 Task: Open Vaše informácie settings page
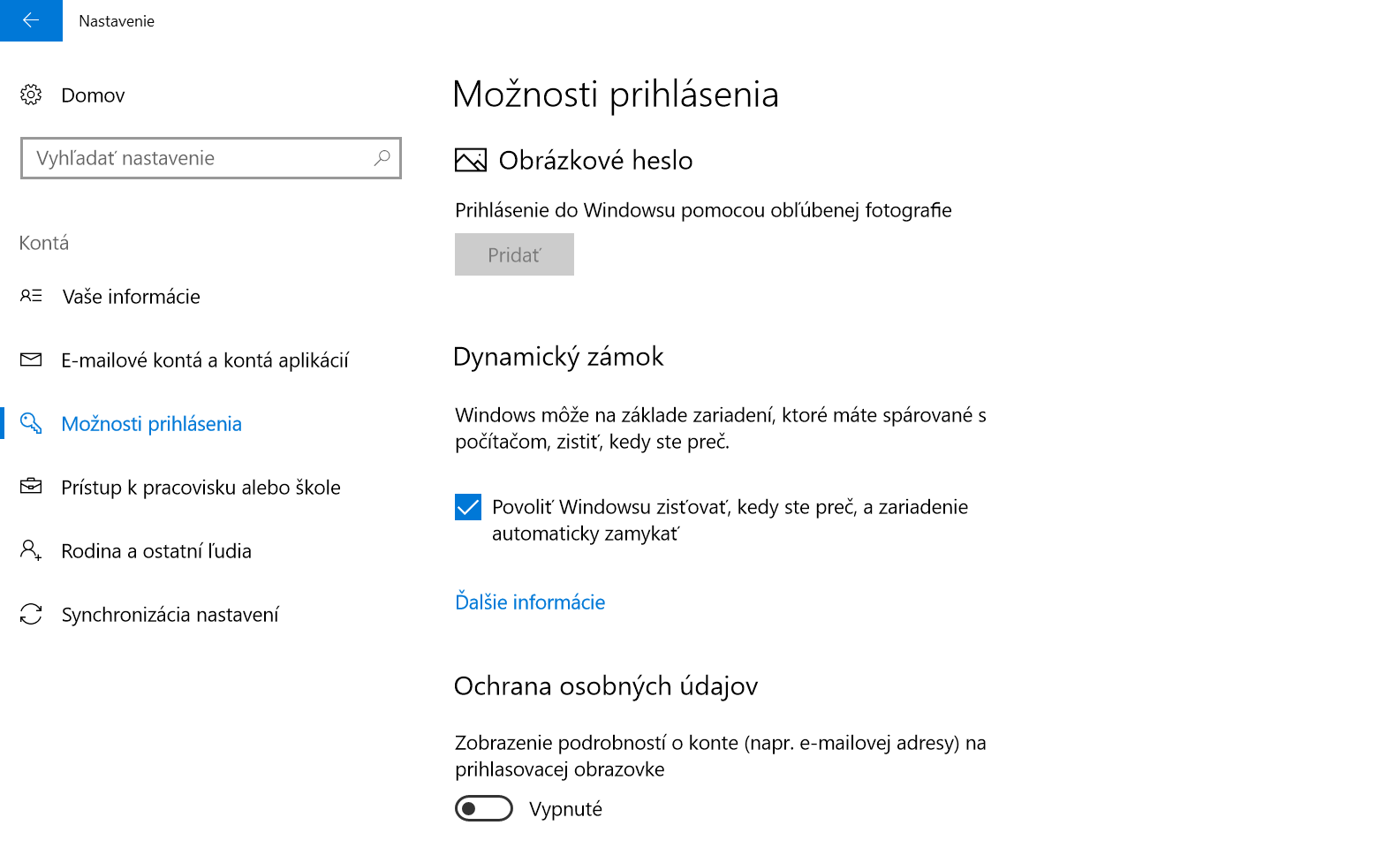[x=132, y=297]
